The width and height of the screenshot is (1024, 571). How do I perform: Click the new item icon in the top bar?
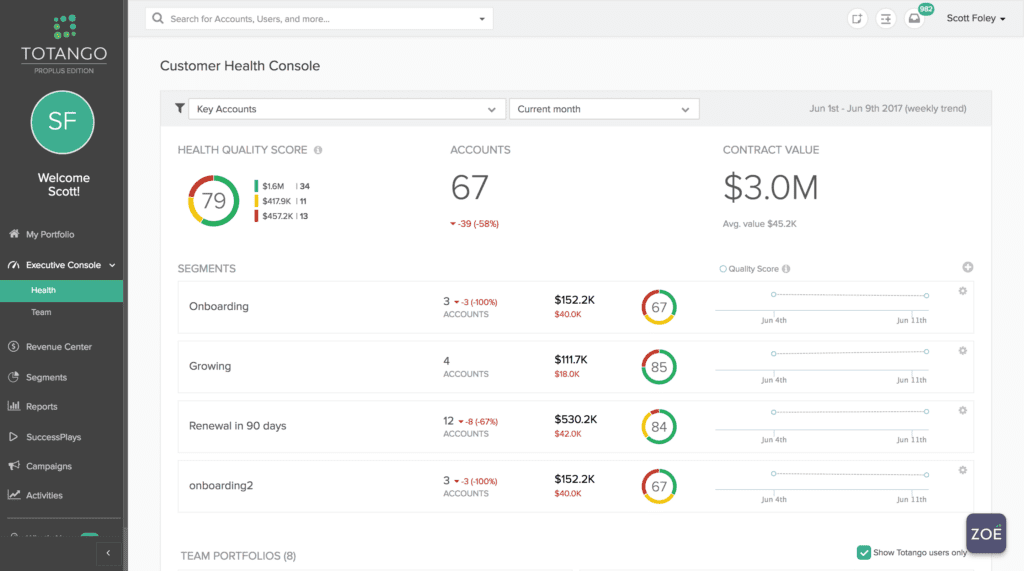tap(857, 19)
